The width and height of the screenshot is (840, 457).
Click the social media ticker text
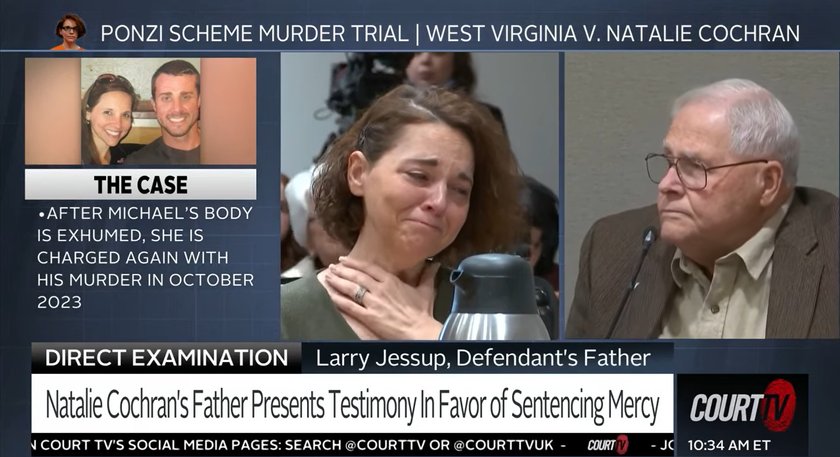(299, 445)
